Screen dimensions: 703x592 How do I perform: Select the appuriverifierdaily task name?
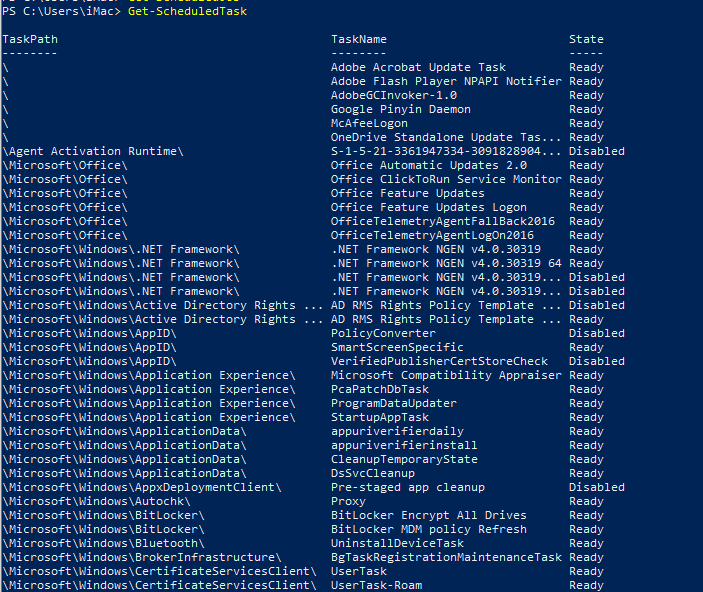(397, 431)
